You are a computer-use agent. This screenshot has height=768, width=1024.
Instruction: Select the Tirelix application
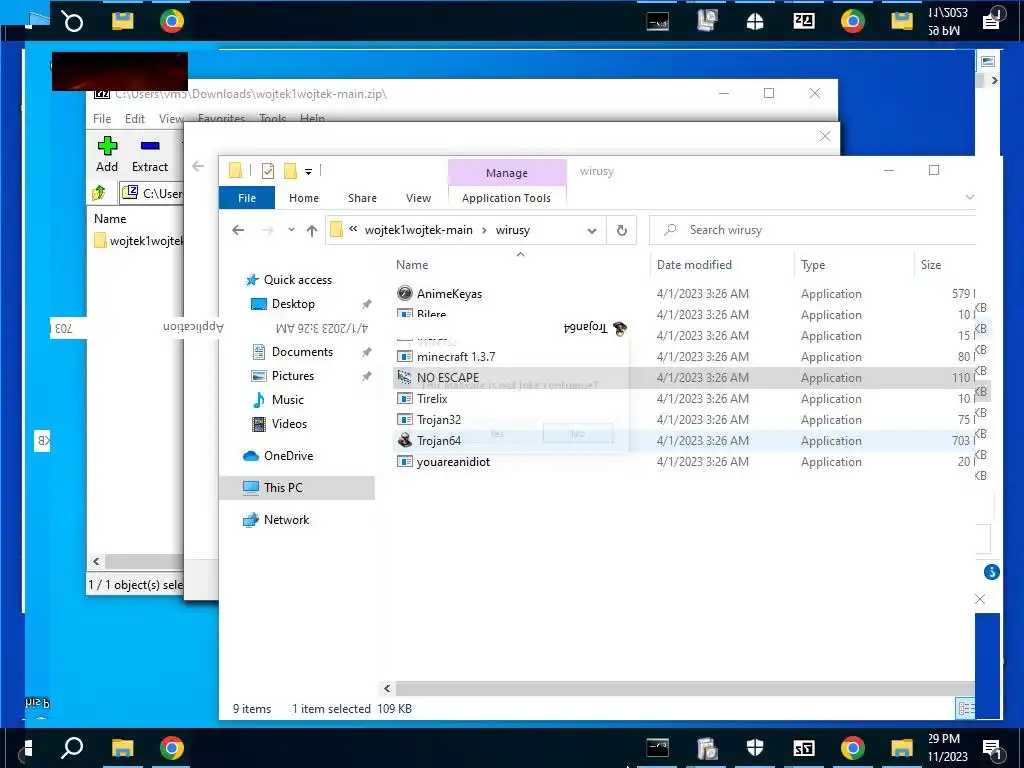(x=432, y=398)
